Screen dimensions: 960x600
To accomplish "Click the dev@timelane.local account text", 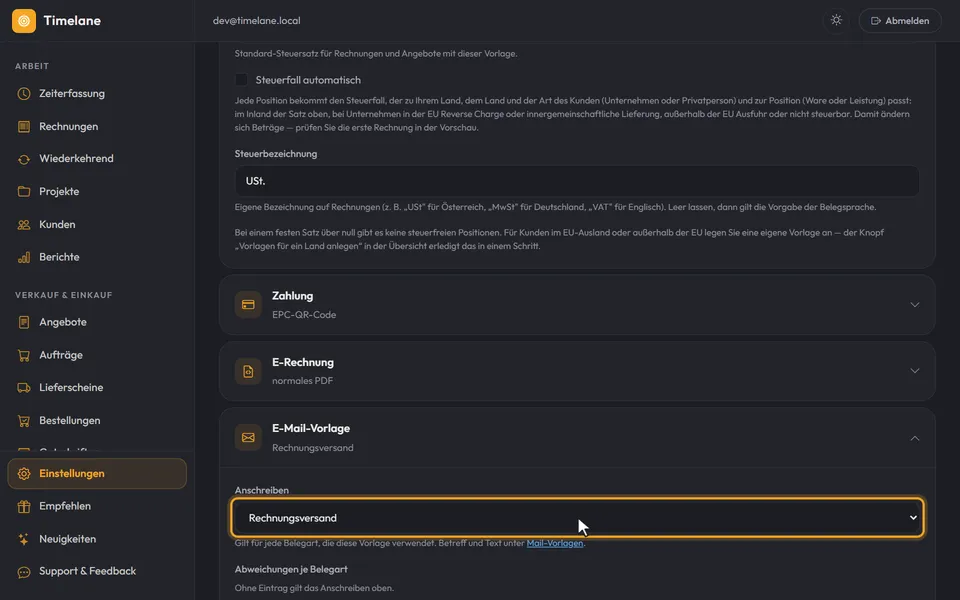I will (257, 21).
